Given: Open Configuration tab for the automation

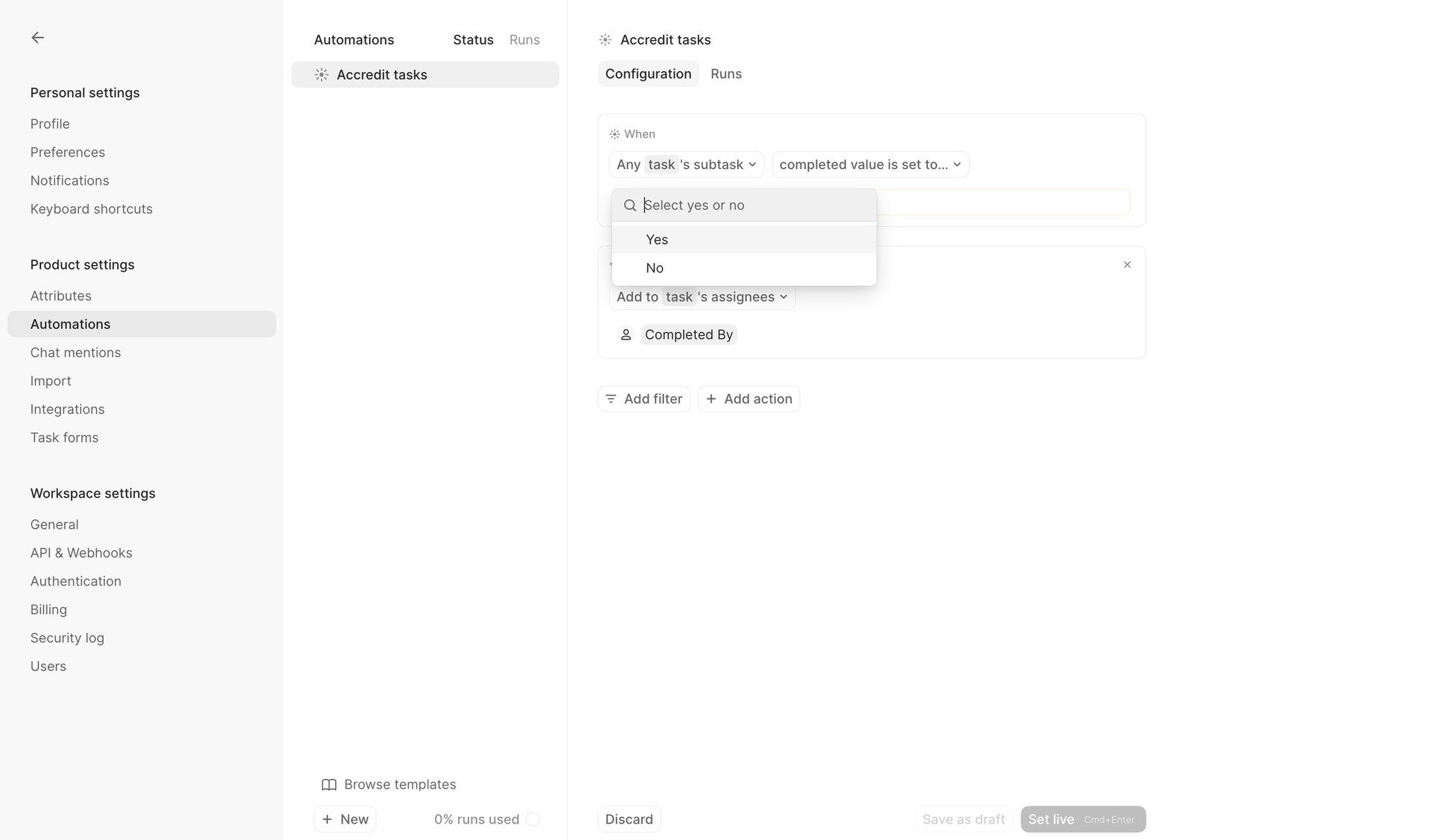Looking at the screenshot, I should click(x=647, y=74).
